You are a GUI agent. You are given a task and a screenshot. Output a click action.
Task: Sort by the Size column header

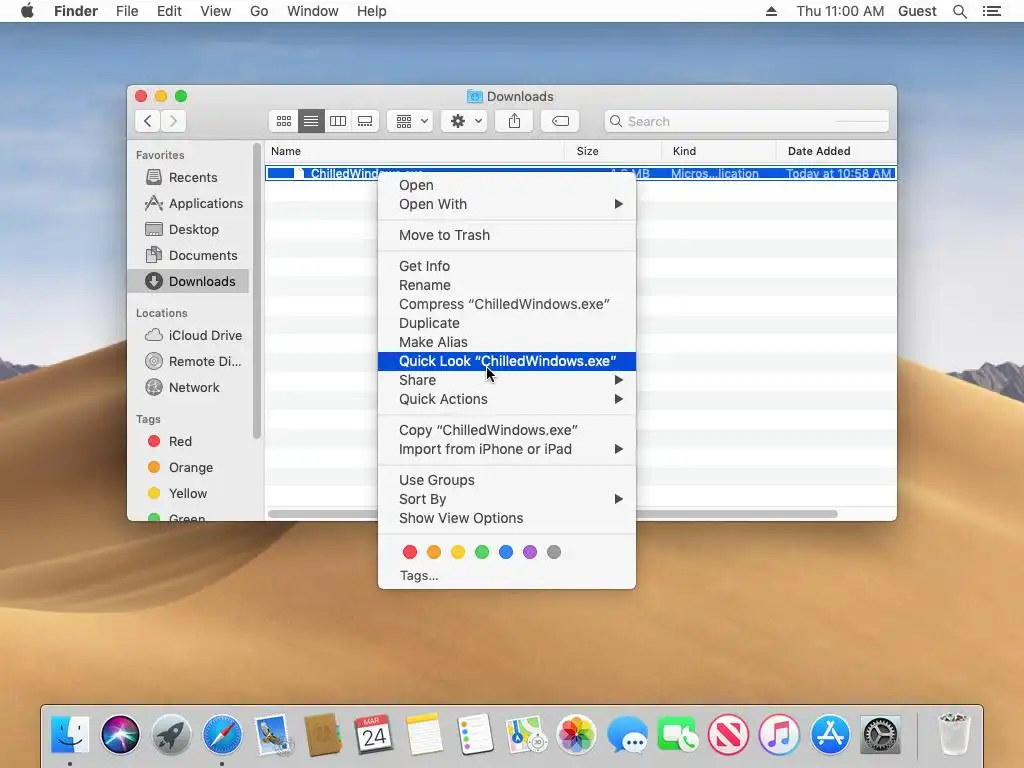click(x=613, y=152)
